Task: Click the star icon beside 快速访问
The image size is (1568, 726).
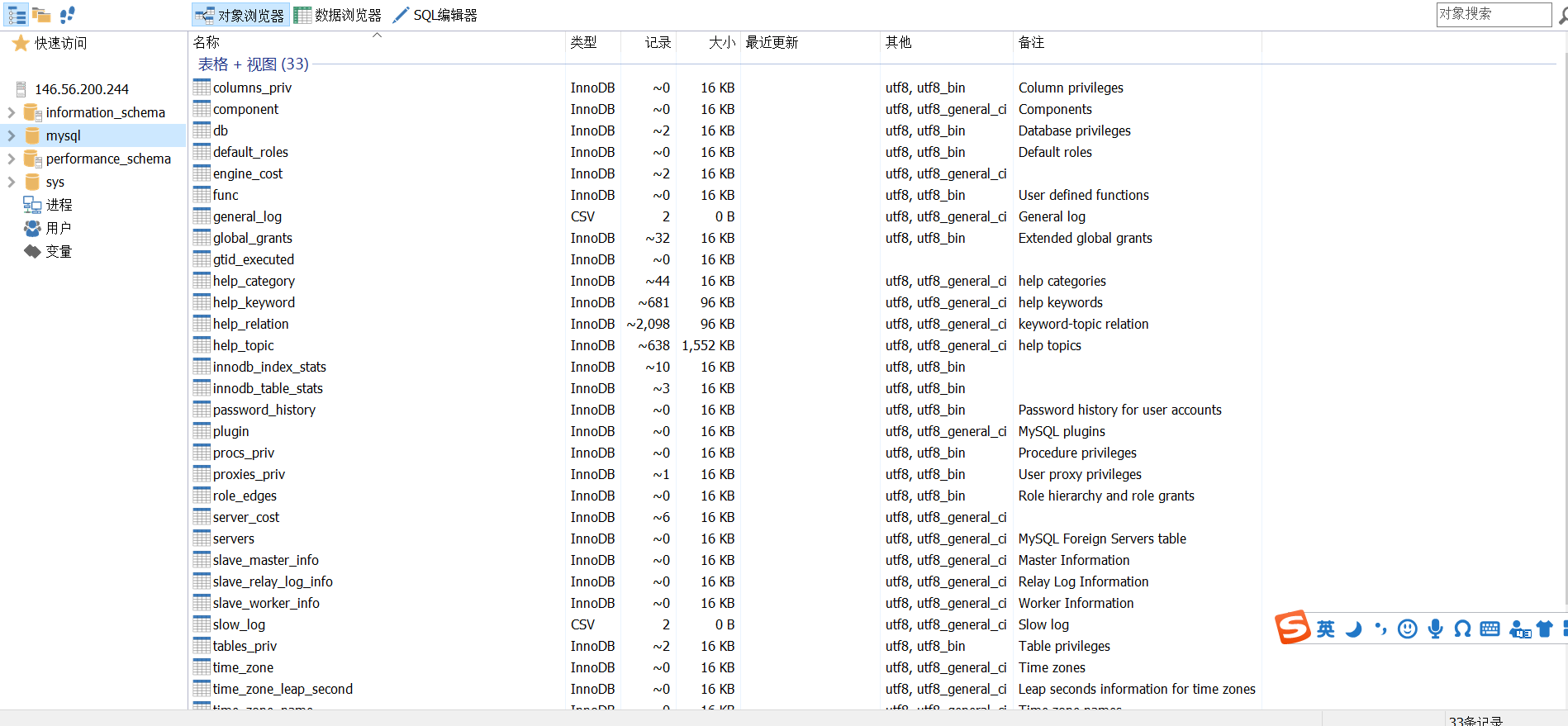Action: (21, 44)
